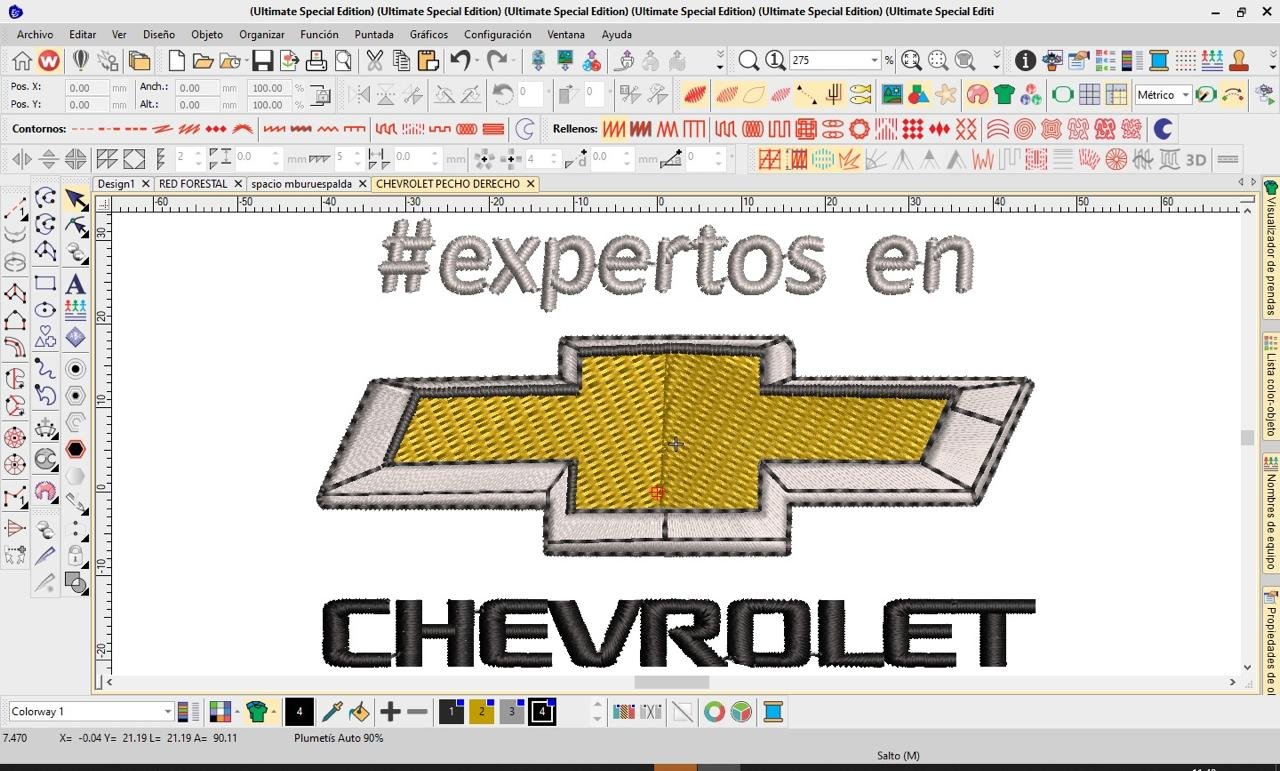Toggle the proportional scaling lock
Image resolution: width=1280 pixels, height=771 pixels.
click(x=321, y=96)
